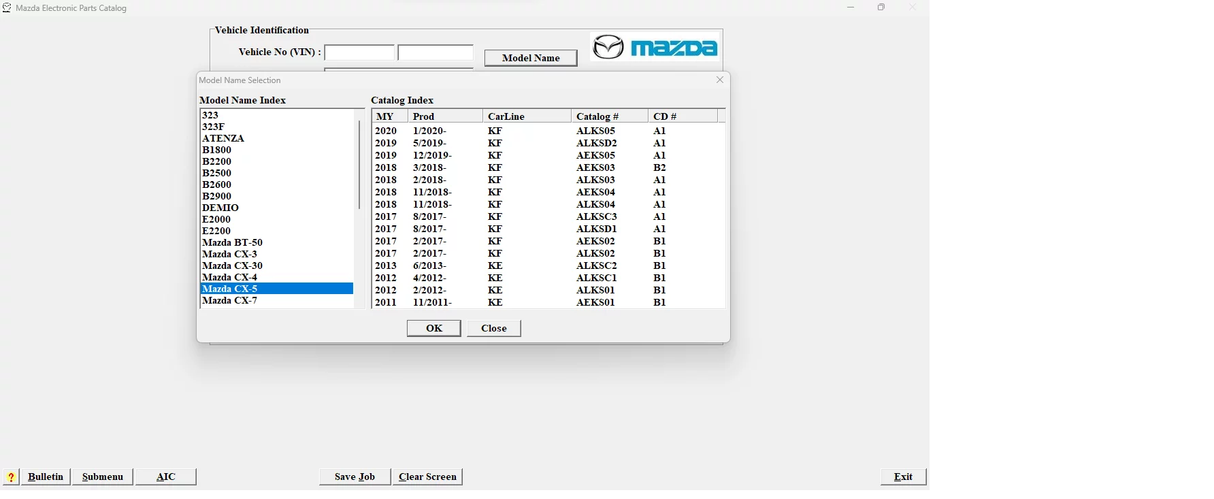Click the Exit button
The width and height of the screenshot is (1214, 499).
tap(903, 477)
